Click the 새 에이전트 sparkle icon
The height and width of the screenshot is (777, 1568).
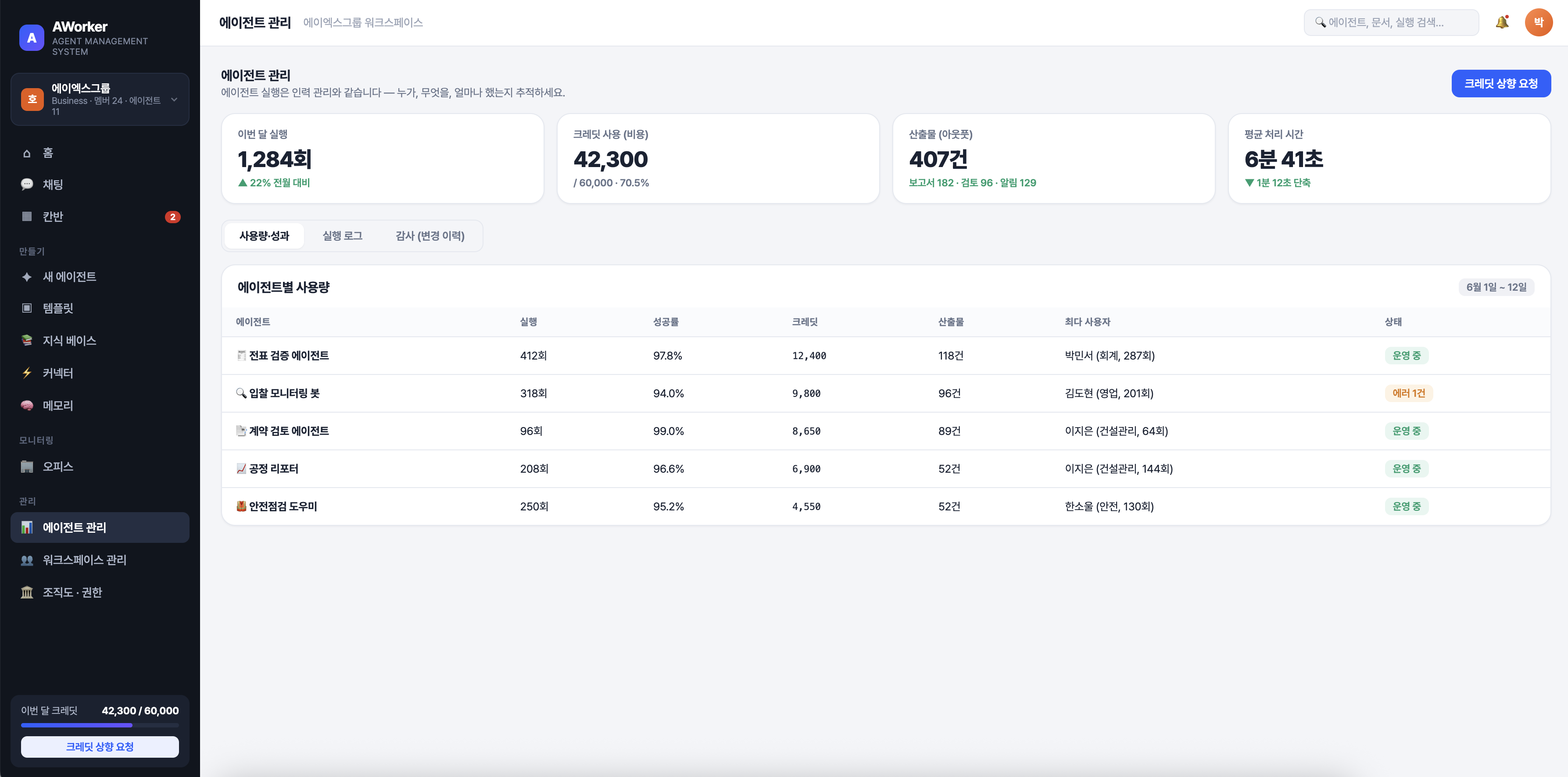coord(27,277)
